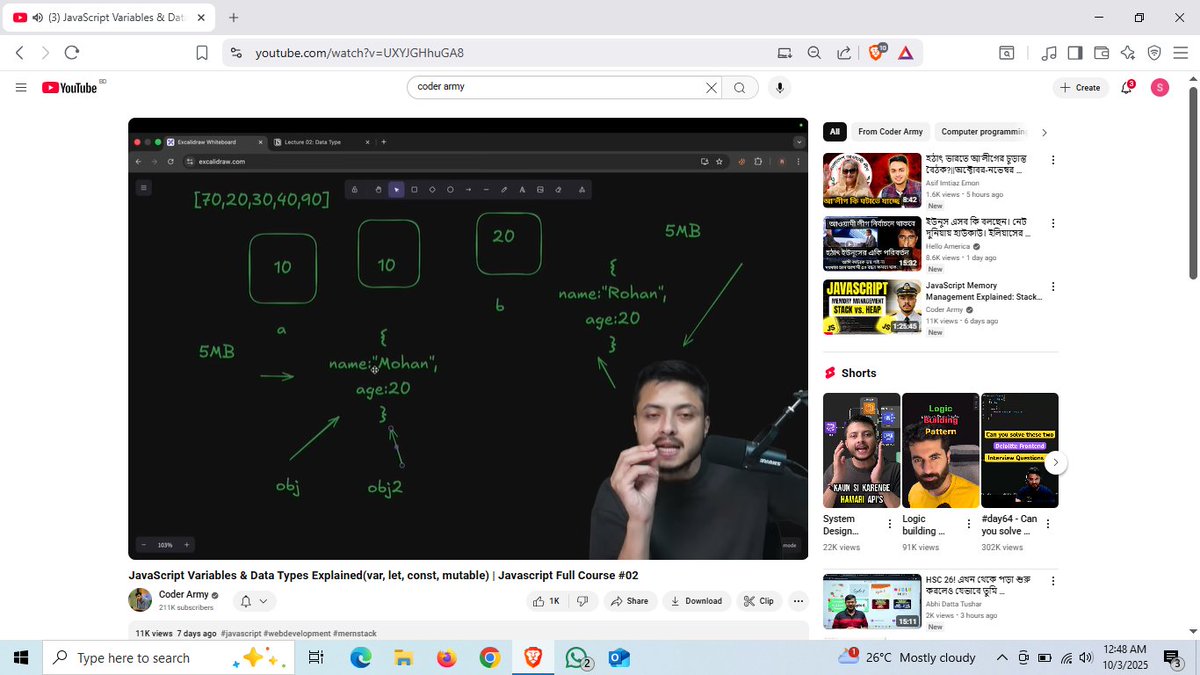The width and height of the screenshot is (1200, 675).
Task: Open the Brave VPN shield icon
Action: [x=1154, y=53]
